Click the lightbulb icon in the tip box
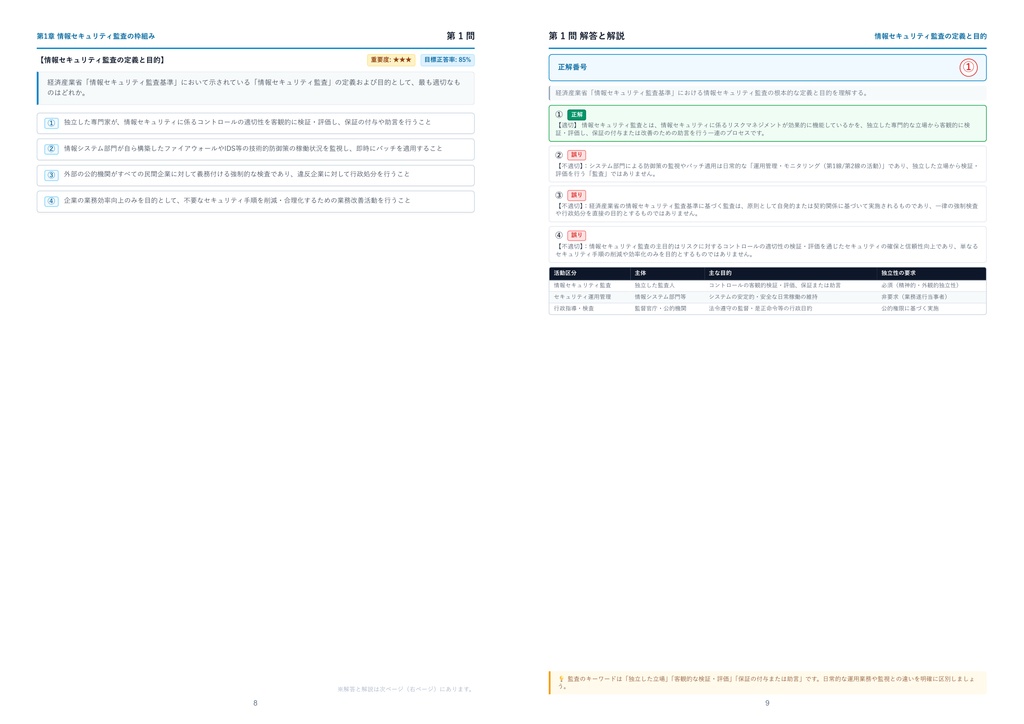Viewport: 1024px width, 724px height. tap(561, 679)
